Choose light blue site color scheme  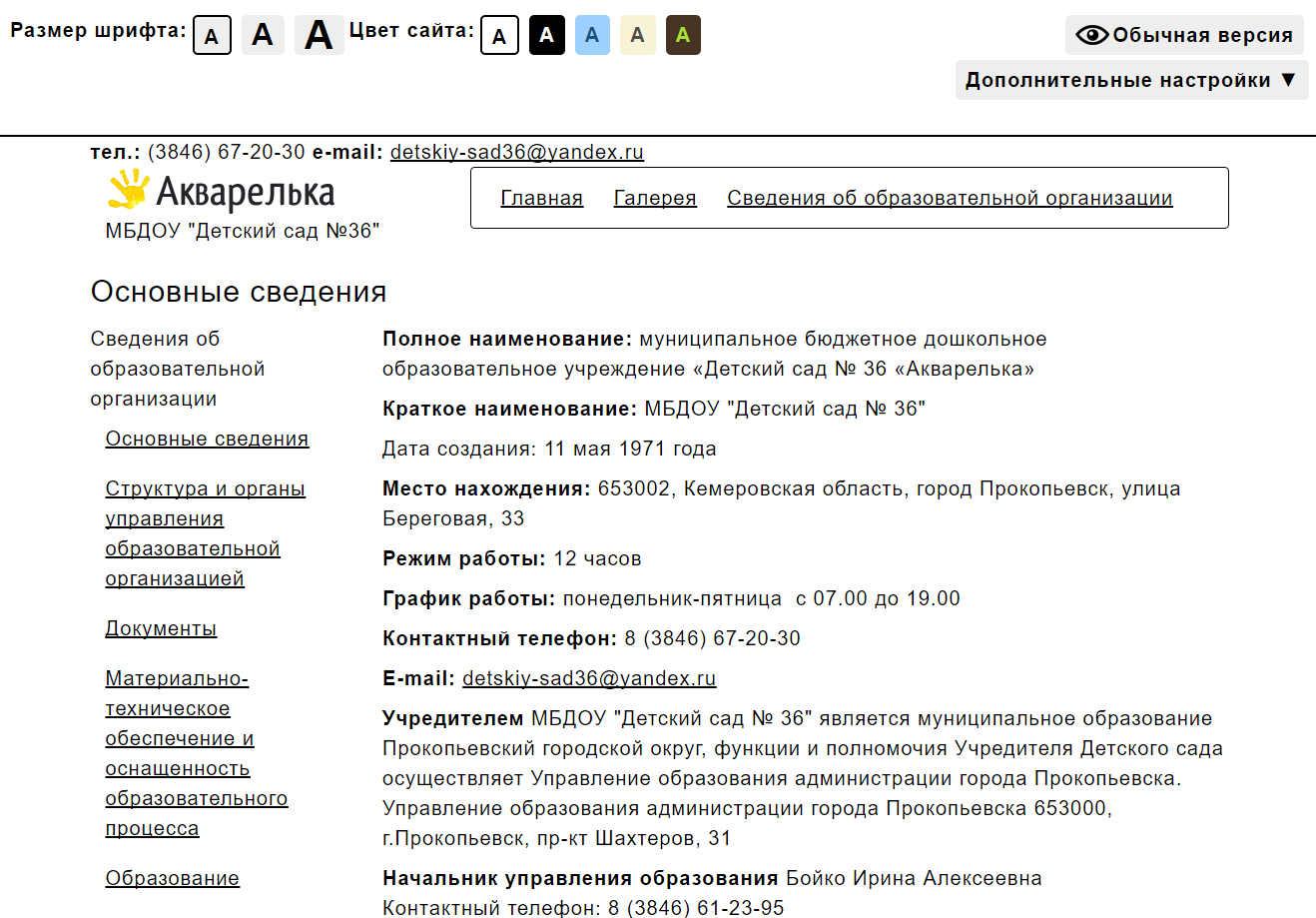point(592,35)
